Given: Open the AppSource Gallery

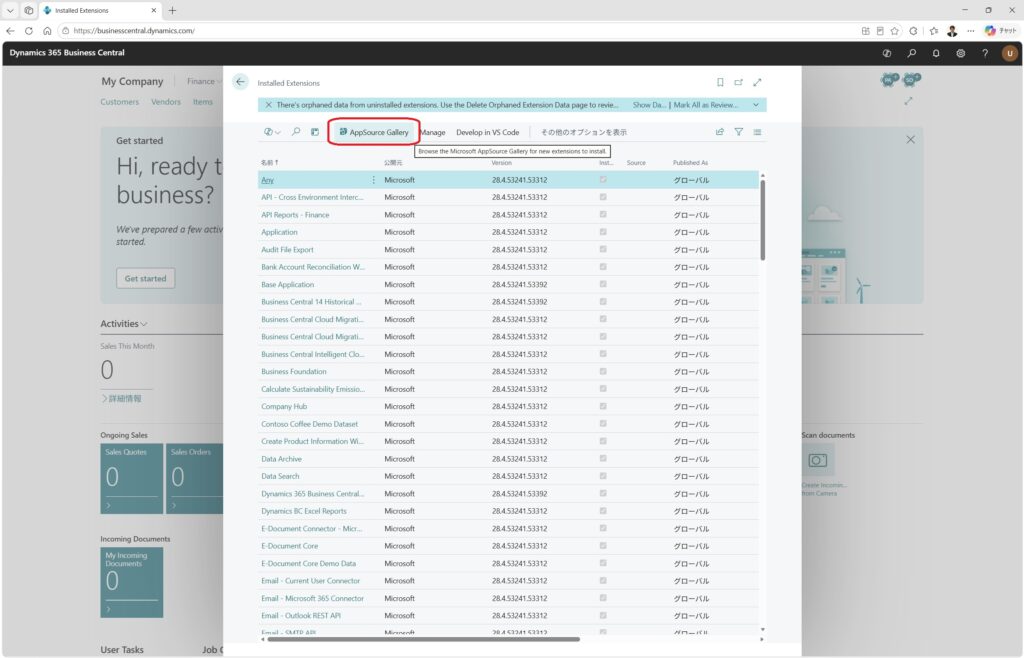Looking at the screenshot, I should pos(374,132).
